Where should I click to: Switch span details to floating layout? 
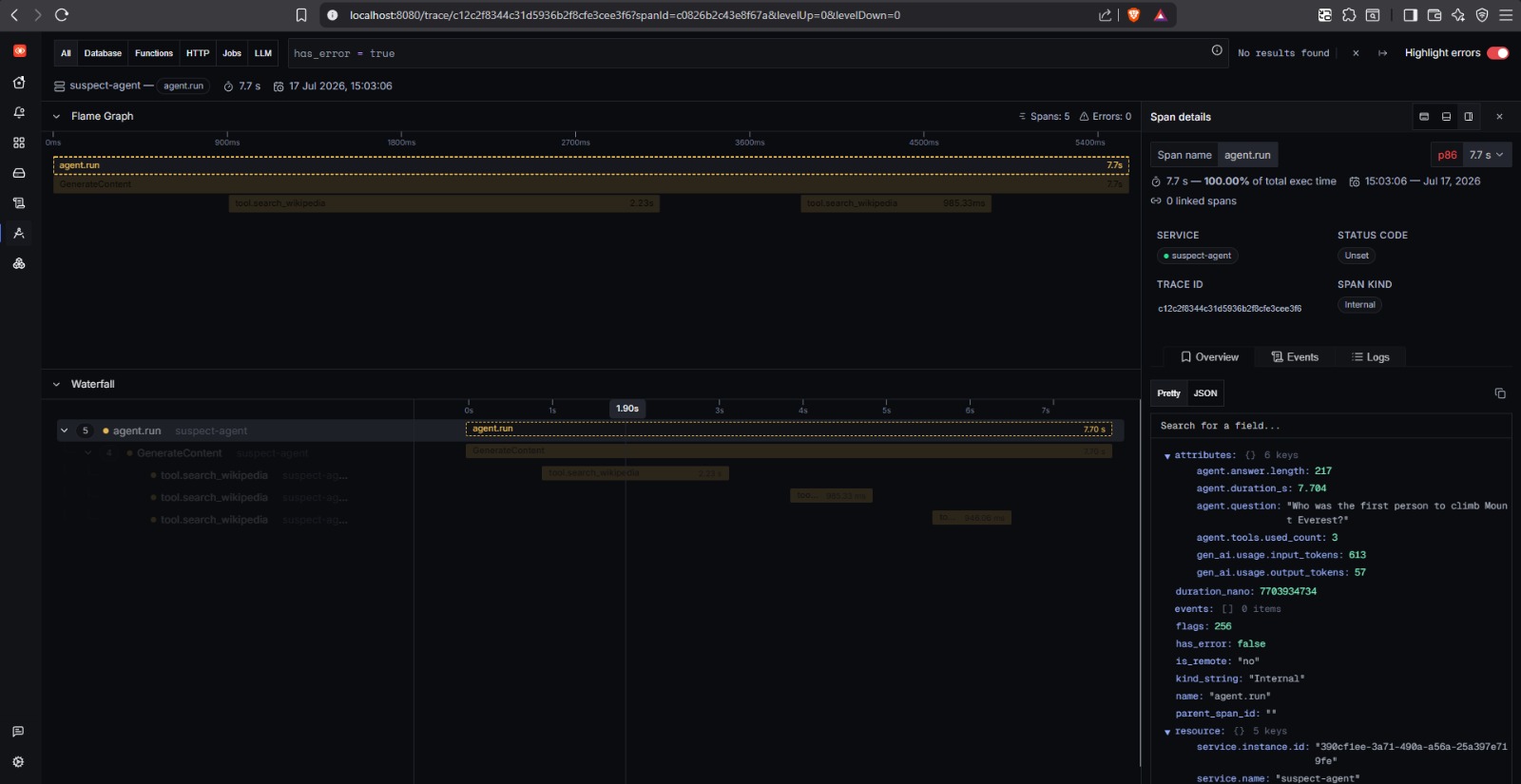(x=1424, y=117)
